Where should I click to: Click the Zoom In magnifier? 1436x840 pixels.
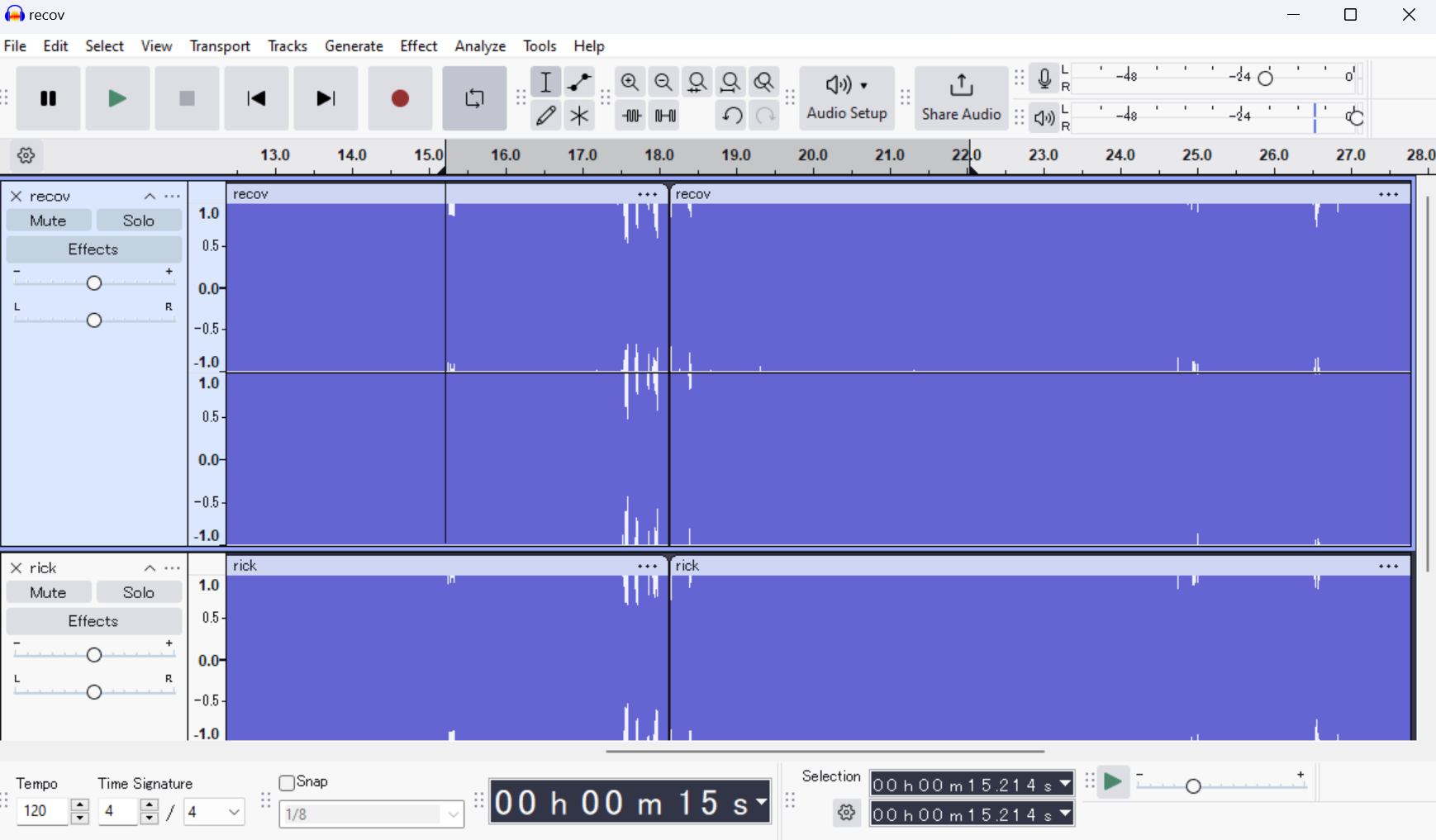click(x=630, y=82)
